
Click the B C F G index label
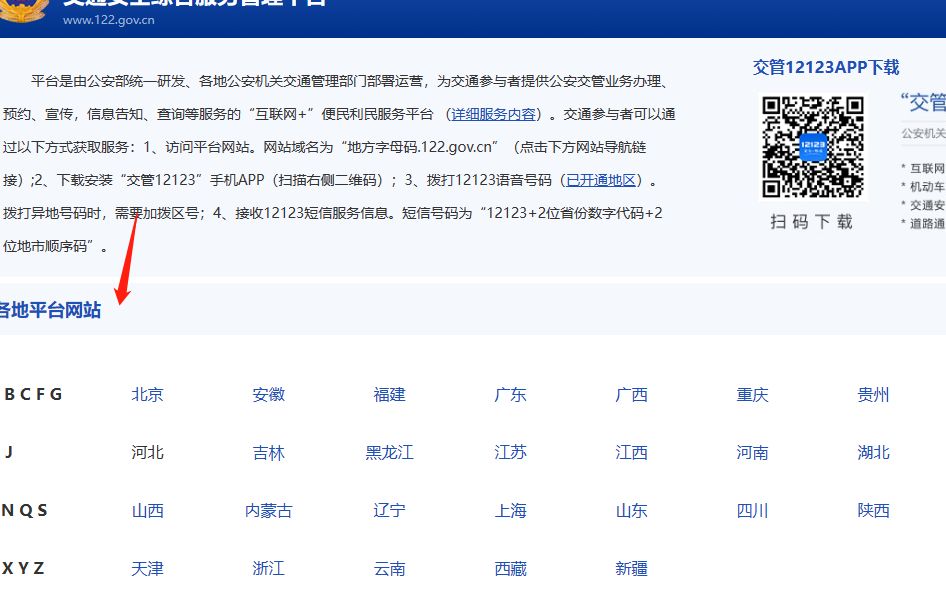click(x=33, y=394)
